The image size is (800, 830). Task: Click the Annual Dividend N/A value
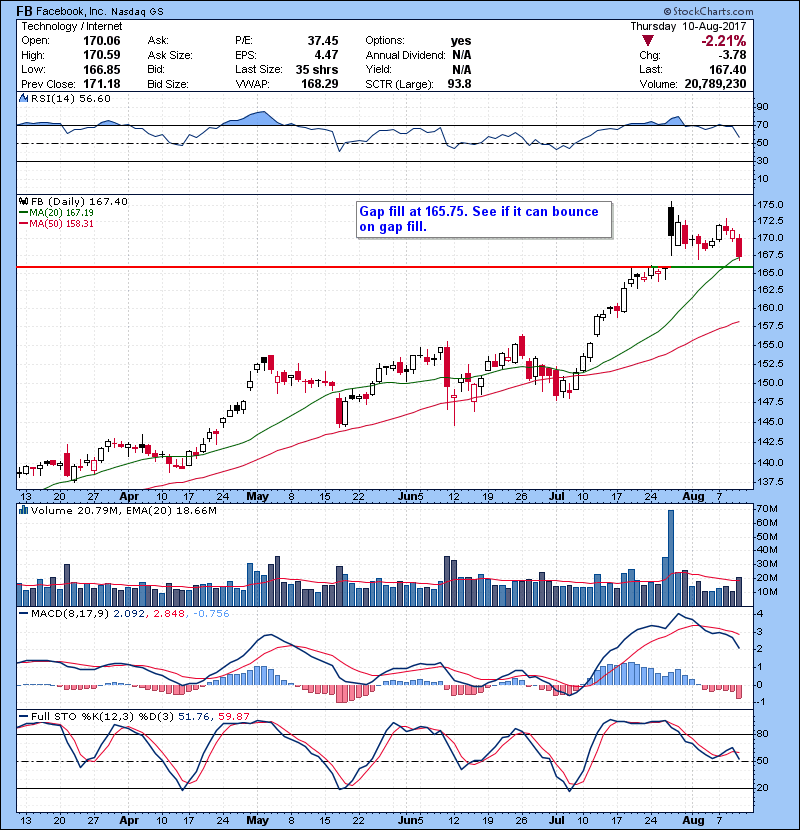pos(462,55)
